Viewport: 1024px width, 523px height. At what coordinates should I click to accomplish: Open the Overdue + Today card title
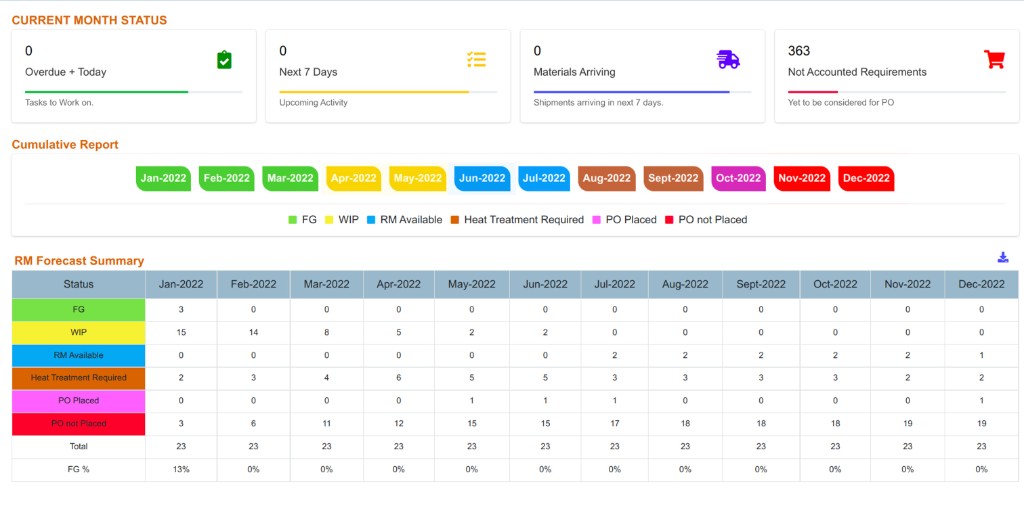coord(65,72)
